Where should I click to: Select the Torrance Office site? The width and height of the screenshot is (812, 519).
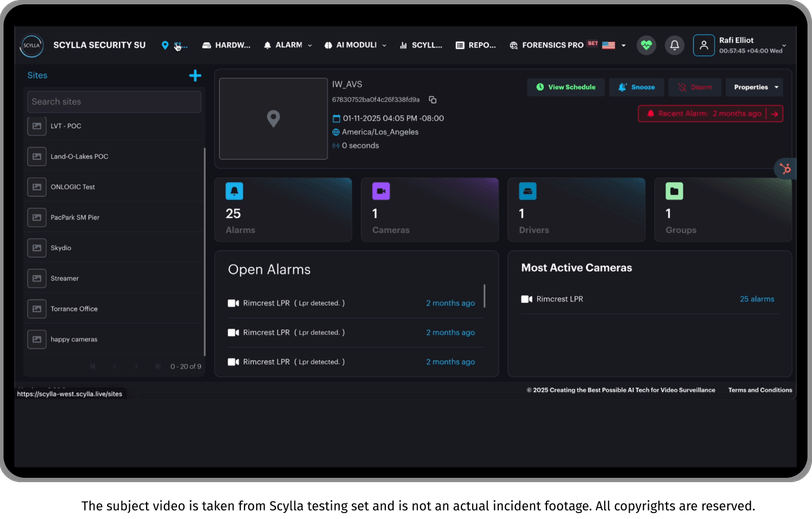(x=114, y=309)
